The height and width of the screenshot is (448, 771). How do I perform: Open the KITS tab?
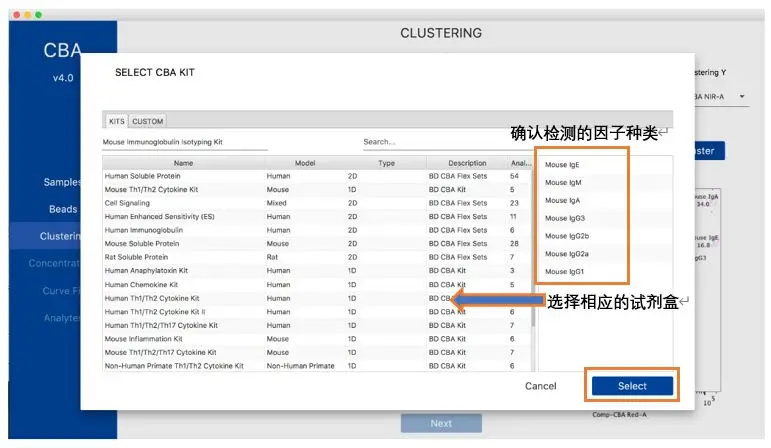point(117,121)
